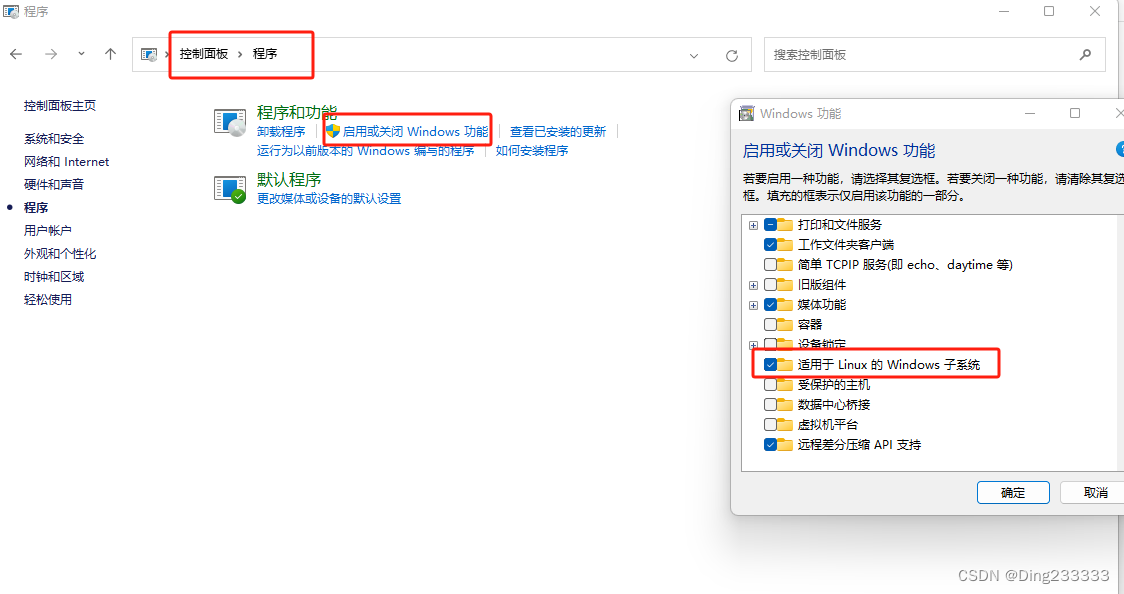
Task: Open the 程序和功能 heading link
Action: point(297,112)
